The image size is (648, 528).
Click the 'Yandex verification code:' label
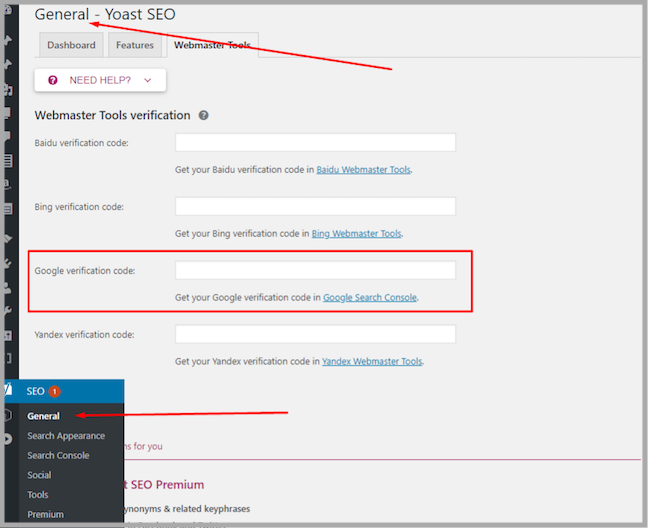[x=84, y=335]
